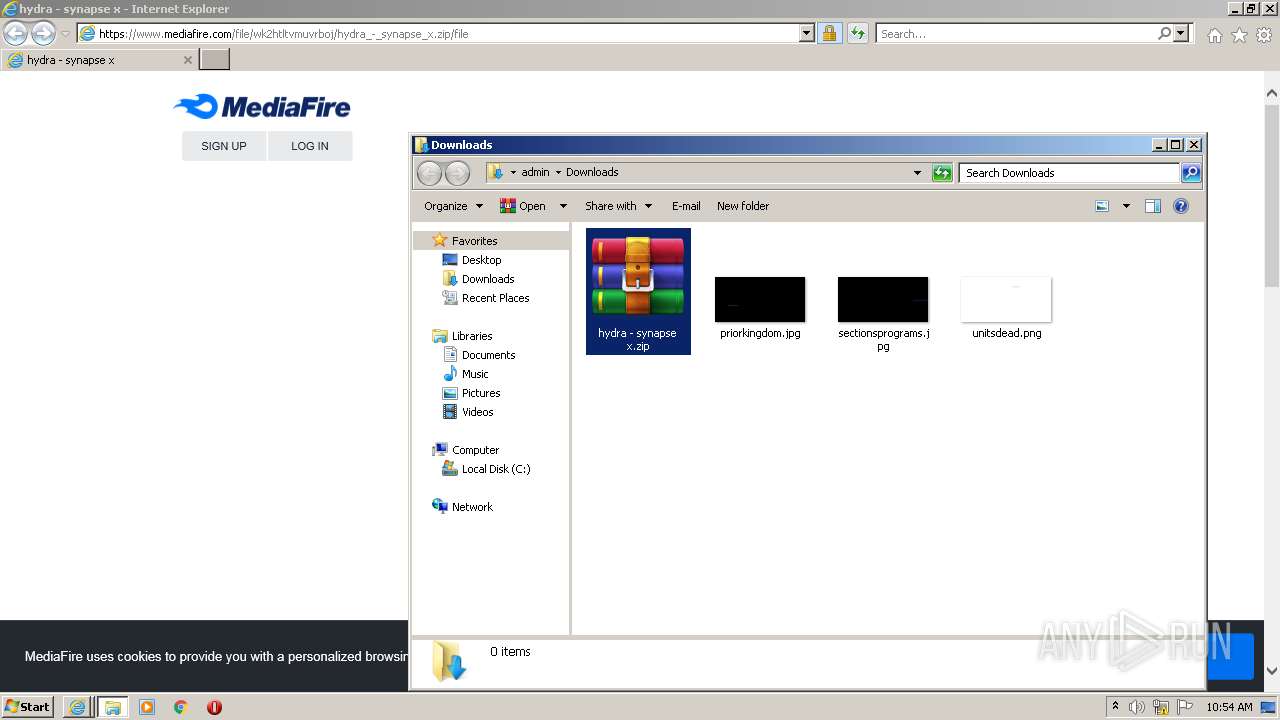This screenshot has height=720, width=1280.
Task: Open IE Tools gear icon
Action: click(x=1264, y=35)
